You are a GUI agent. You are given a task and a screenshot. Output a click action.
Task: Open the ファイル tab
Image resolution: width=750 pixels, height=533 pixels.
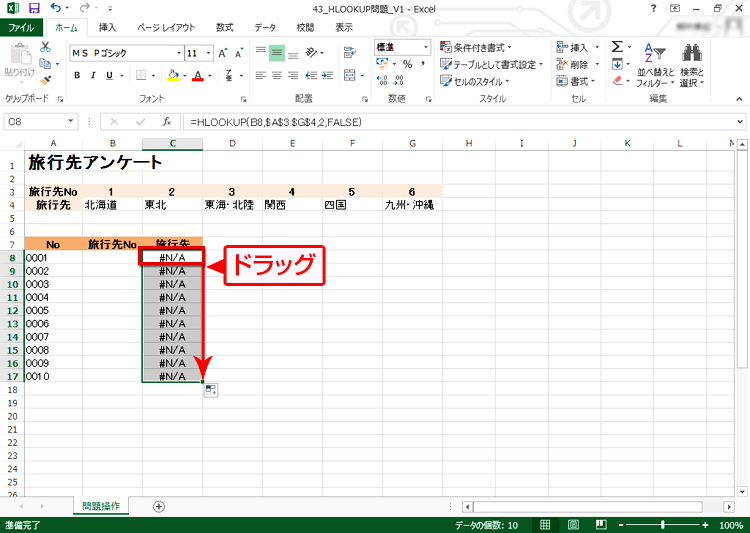click(21, 27)
